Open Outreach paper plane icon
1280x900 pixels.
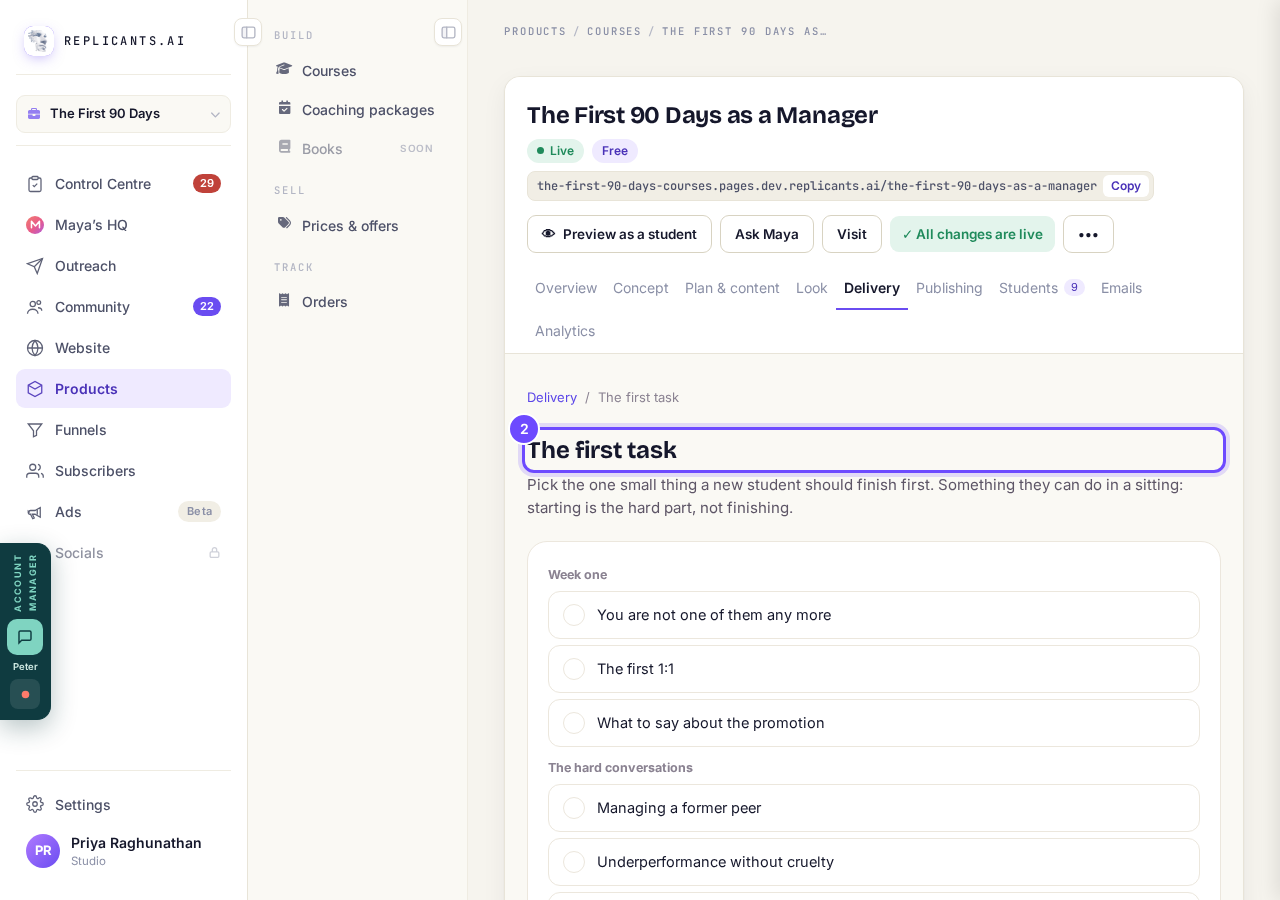click(35, 266)
